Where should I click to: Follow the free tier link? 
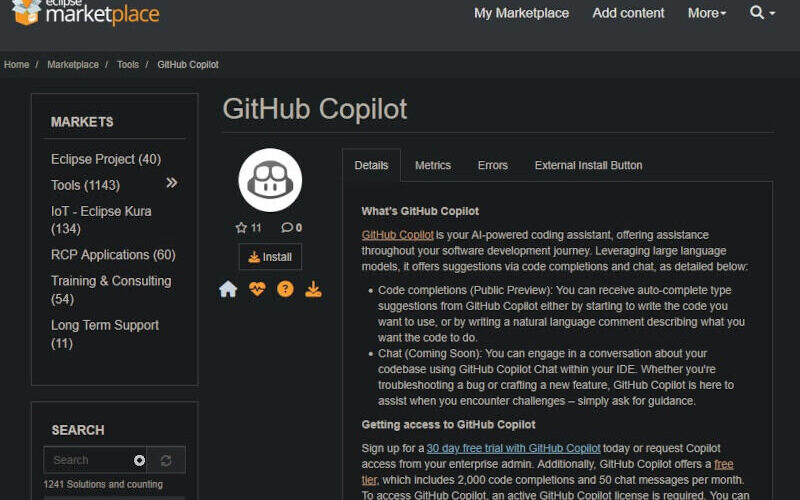pos(723,464)
